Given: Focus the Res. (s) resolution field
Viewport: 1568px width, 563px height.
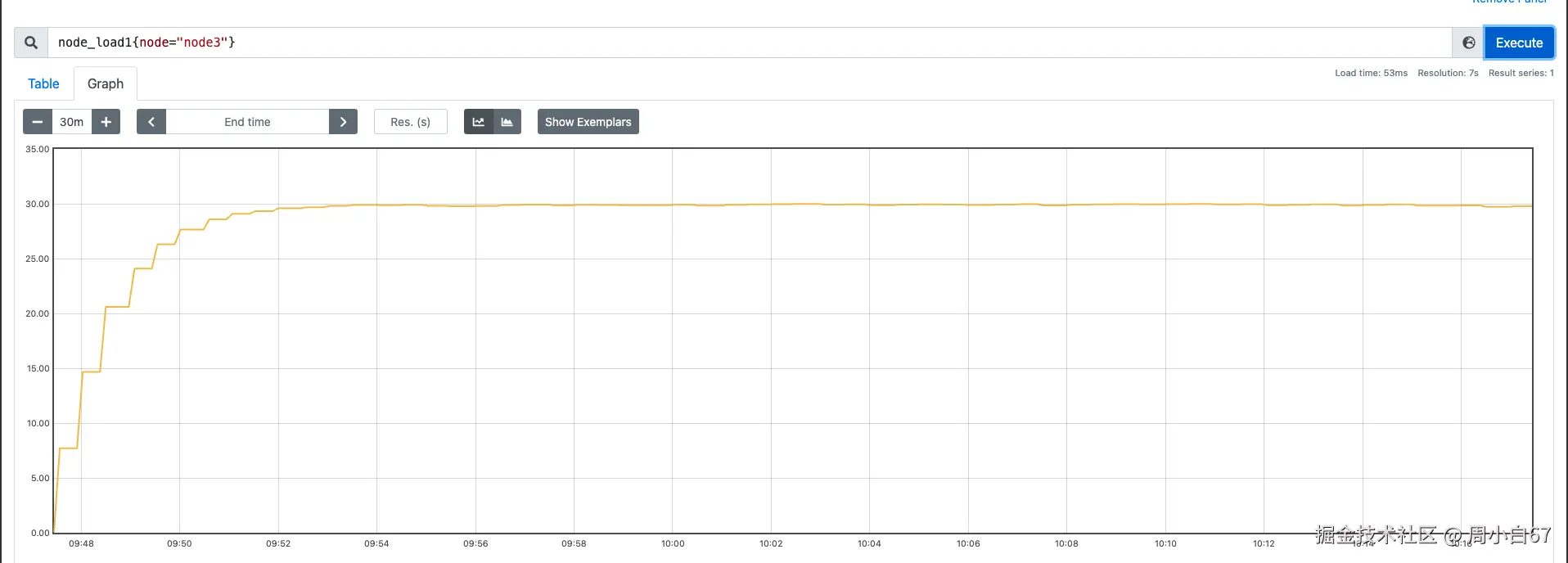Looking at the screenshot, I should click(x=410, y=122).
